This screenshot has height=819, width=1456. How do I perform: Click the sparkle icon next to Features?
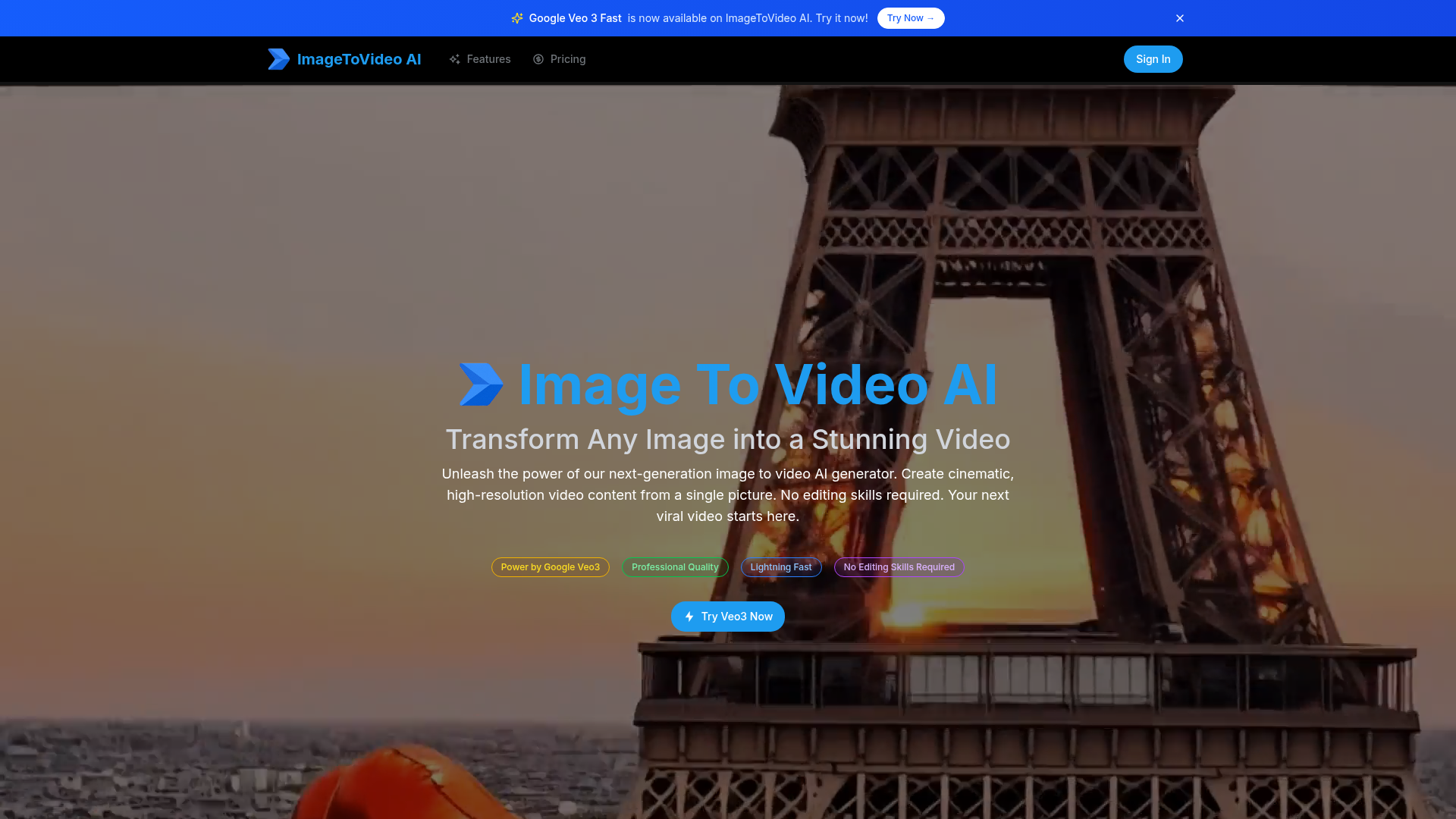coord(455,58)
